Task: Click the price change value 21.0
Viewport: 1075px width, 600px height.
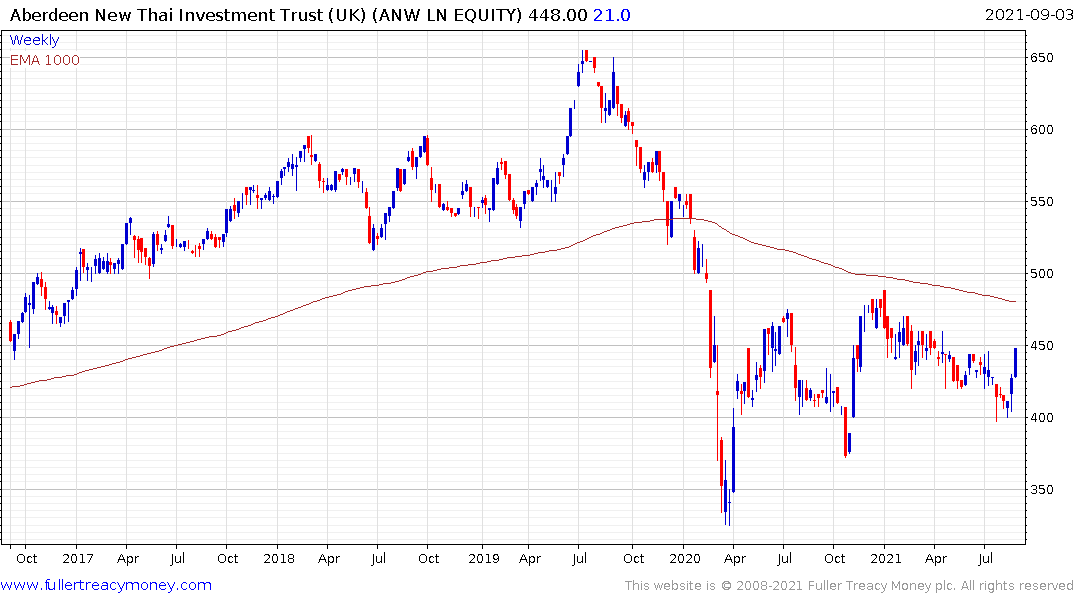Action: coord(612,14)
